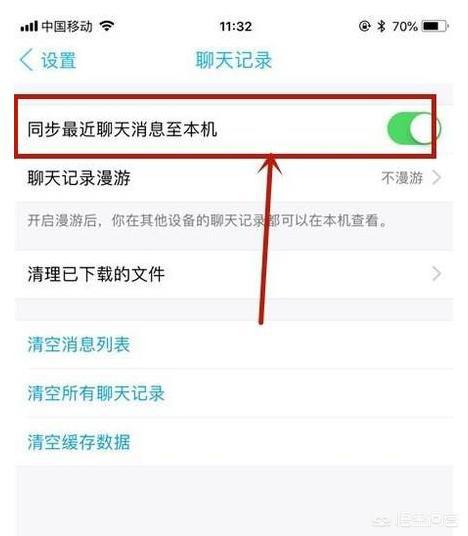Tap the 同步最近聊天消息至本机 label text
468x536 pixels.
pos(122,130)
